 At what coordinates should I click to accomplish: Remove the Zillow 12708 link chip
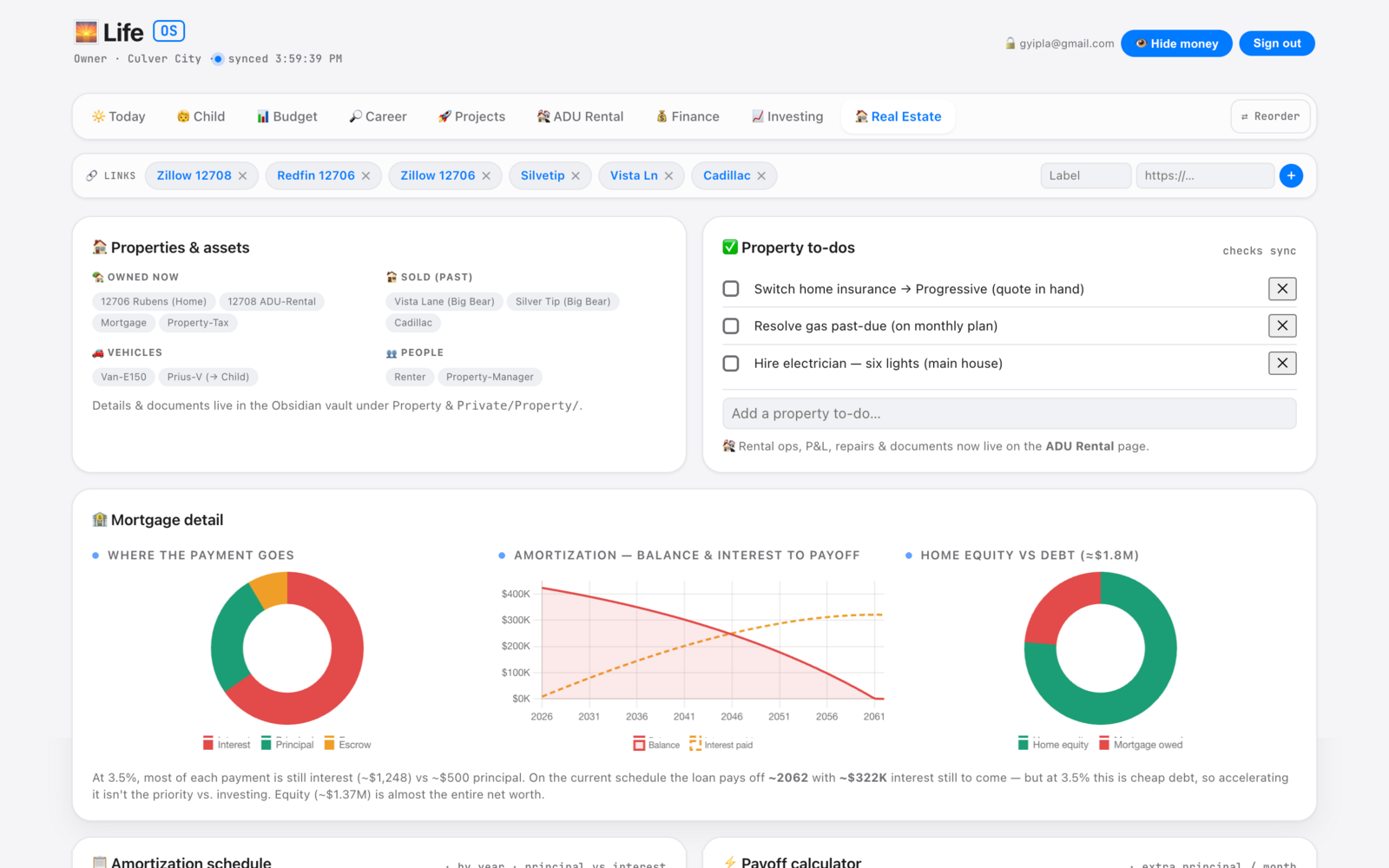[x=242, y=176]
